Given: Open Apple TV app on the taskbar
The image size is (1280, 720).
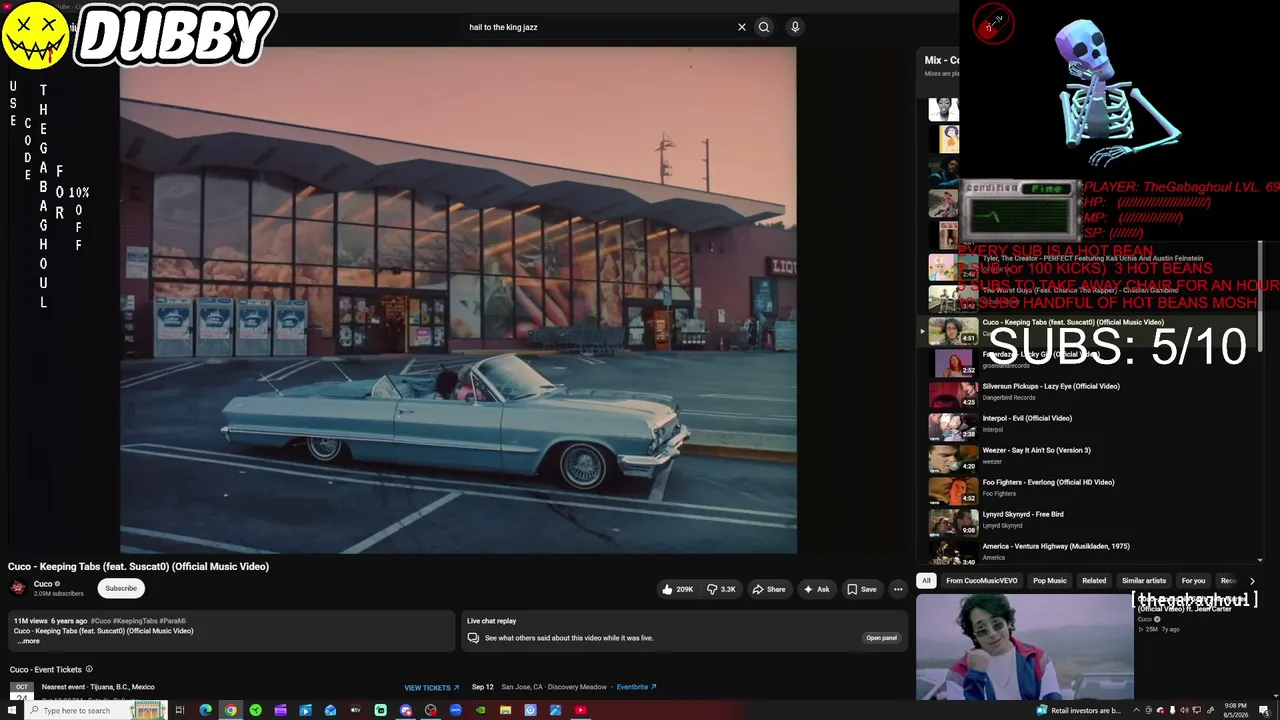Looking at the screenshot, I should click(x=355, y=710).
